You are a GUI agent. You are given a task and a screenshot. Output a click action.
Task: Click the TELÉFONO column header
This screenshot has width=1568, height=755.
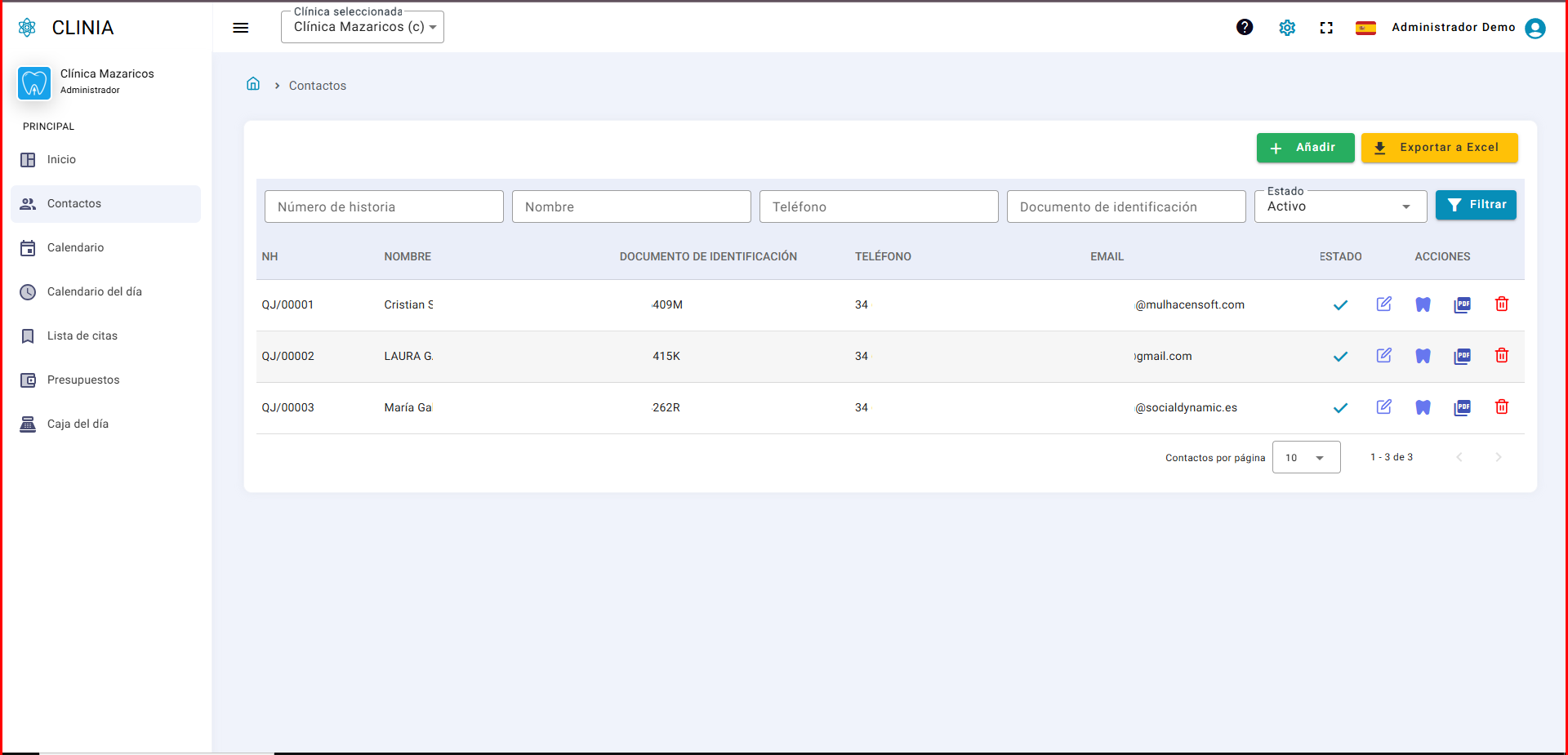[x=883, y=256]
